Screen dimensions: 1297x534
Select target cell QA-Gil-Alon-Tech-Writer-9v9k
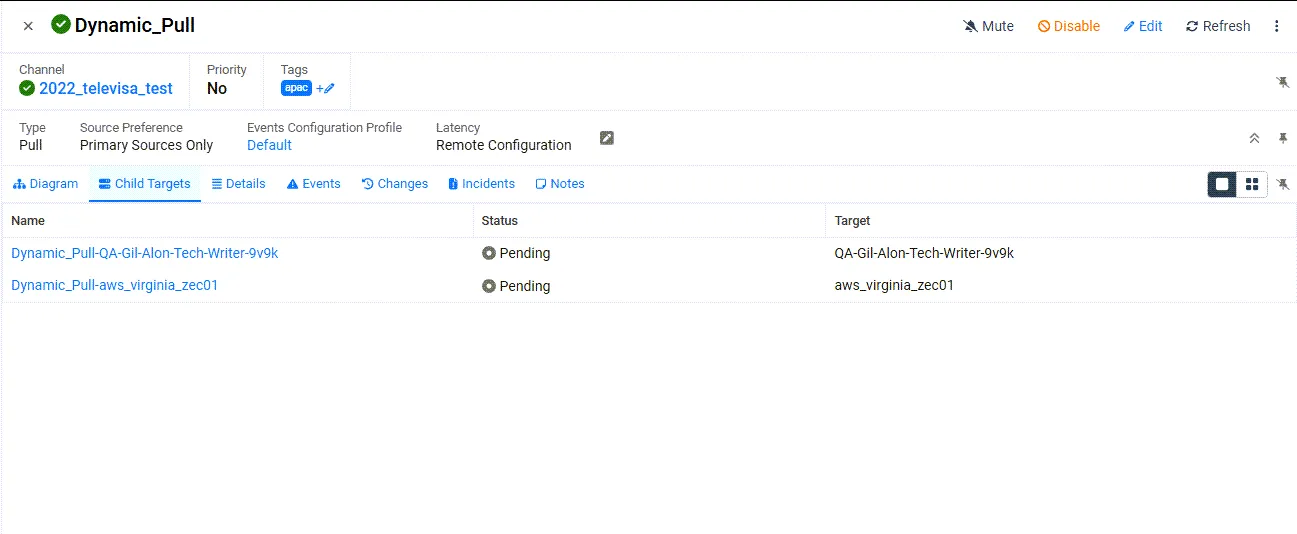(x=925, y=253)
